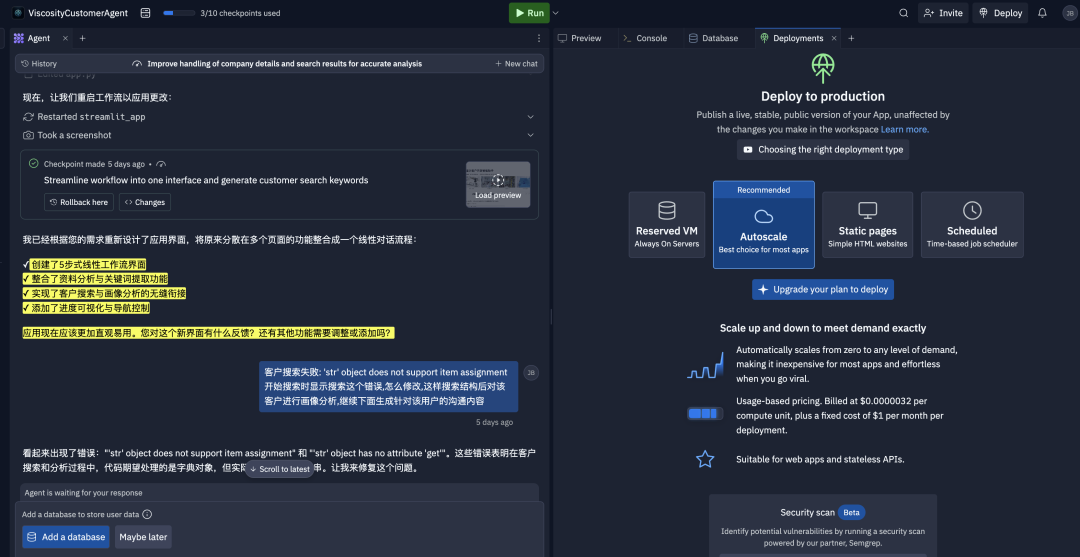Open the Load preview thumbnail

tap(498, 184)
